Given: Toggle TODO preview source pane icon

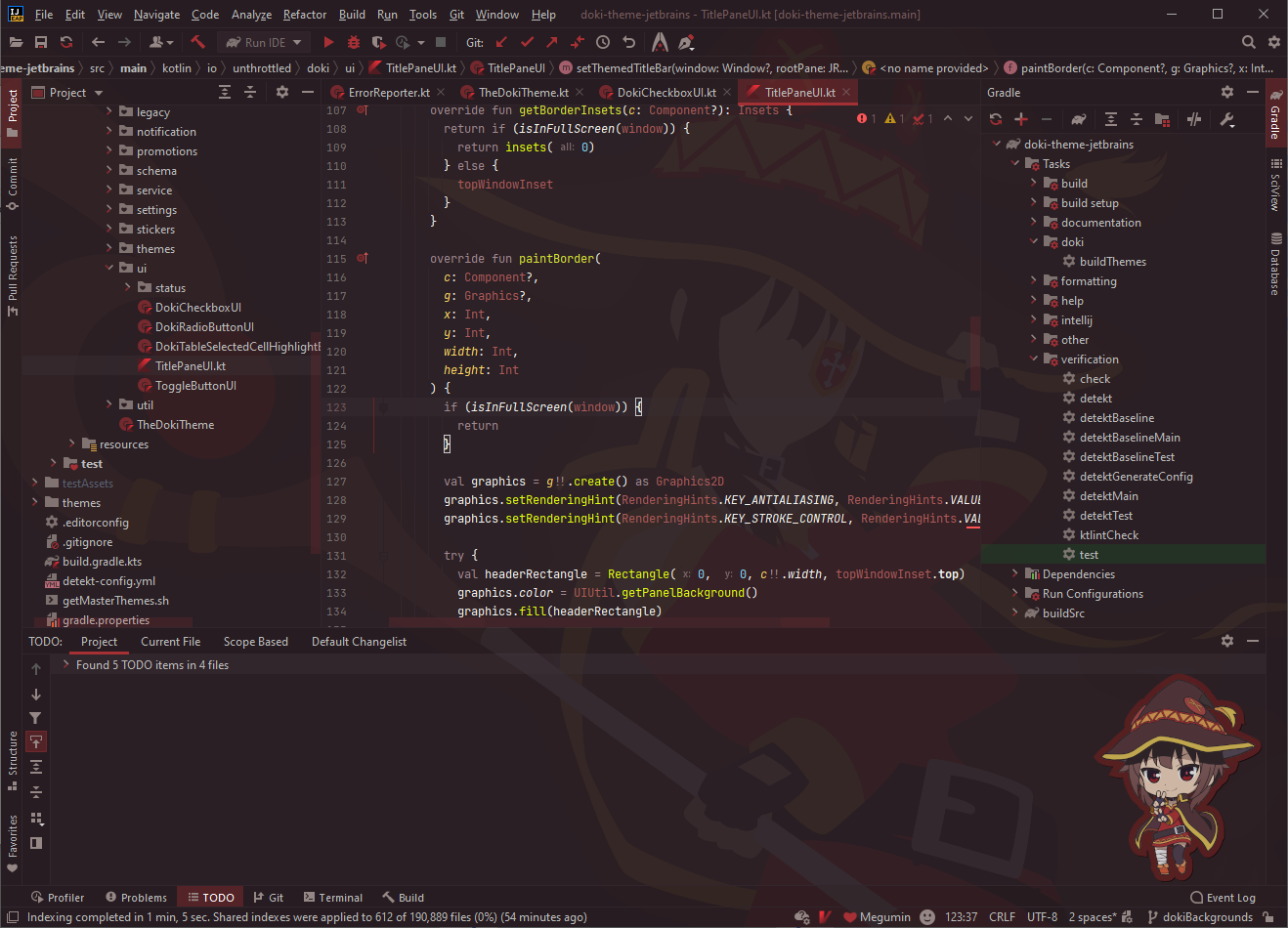Looking at the screenshot, I should pyautogui.click(x=35, y=843).
